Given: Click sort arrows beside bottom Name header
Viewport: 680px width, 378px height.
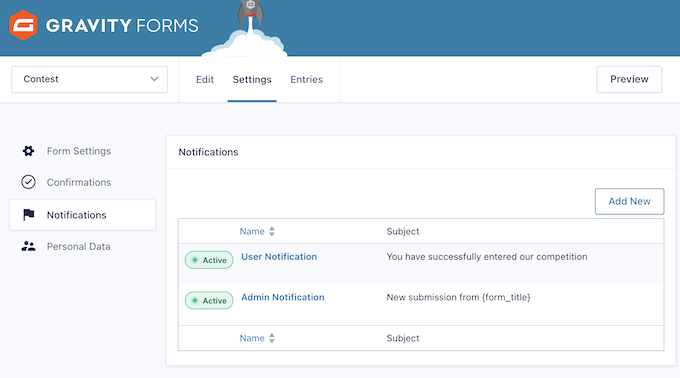Looking at the screenshot, I should (x=272, y=338).
